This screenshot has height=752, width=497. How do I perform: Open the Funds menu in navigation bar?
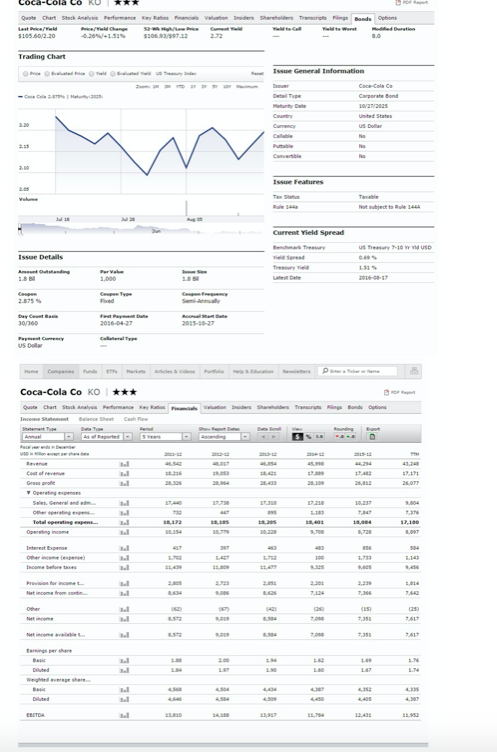(90, 371)
